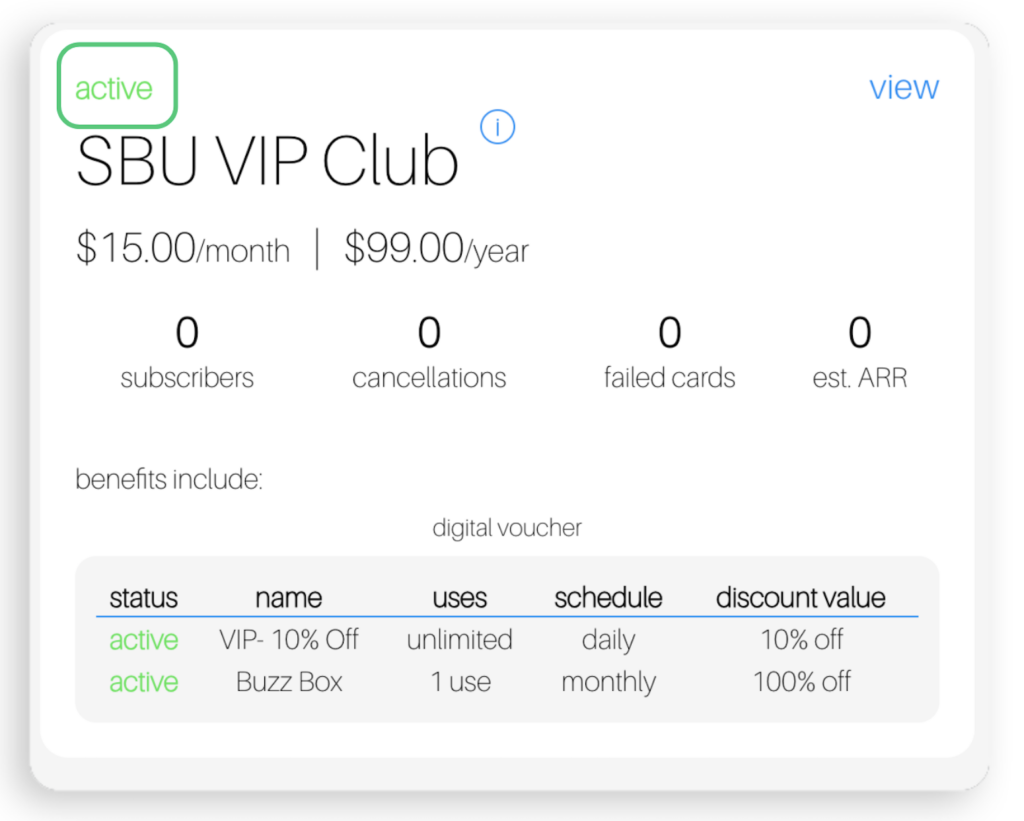Viewport: 1024px width, 821px height.
Task: Click the digital voucher label
Action: pyautogui.click(x=507, y=528)
